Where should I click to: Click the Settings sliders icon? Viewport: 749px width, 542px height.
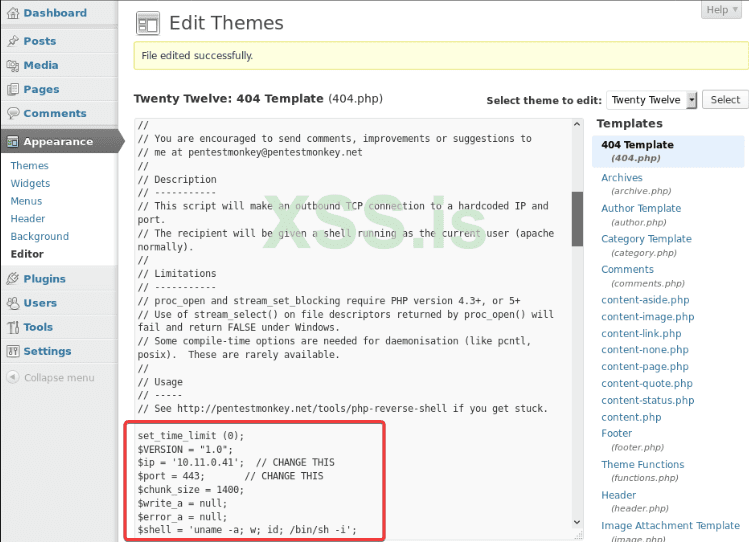click(x=13, y=351)
